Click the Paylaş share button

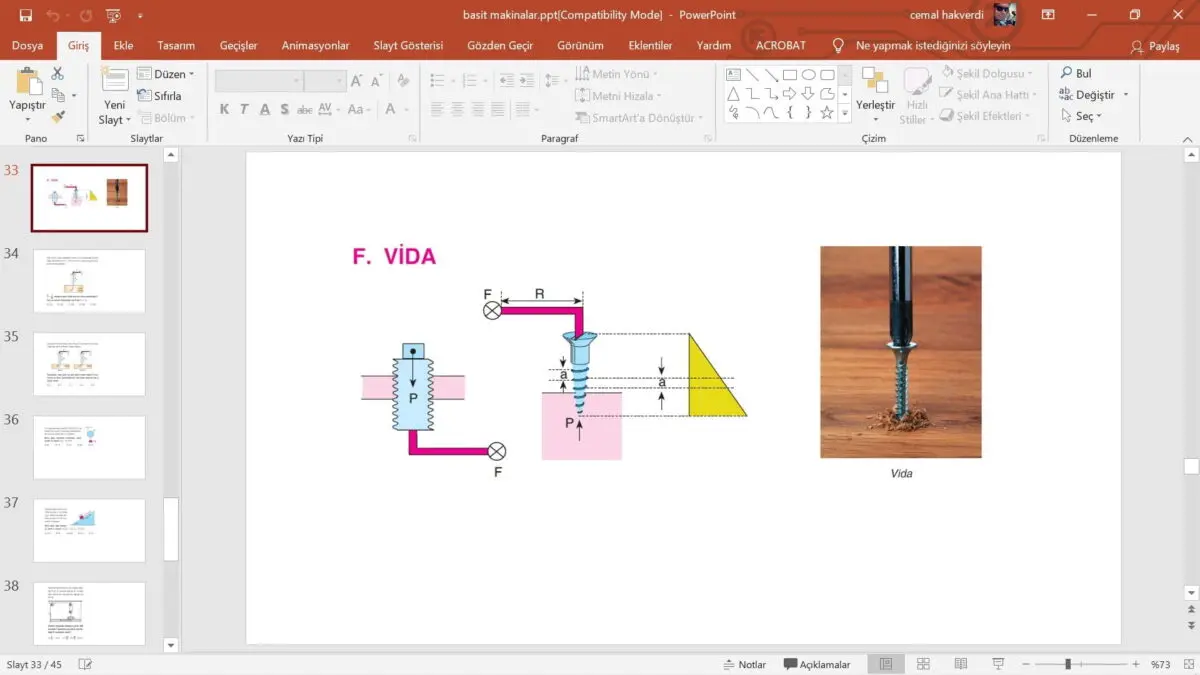[x=1155, y=47]
